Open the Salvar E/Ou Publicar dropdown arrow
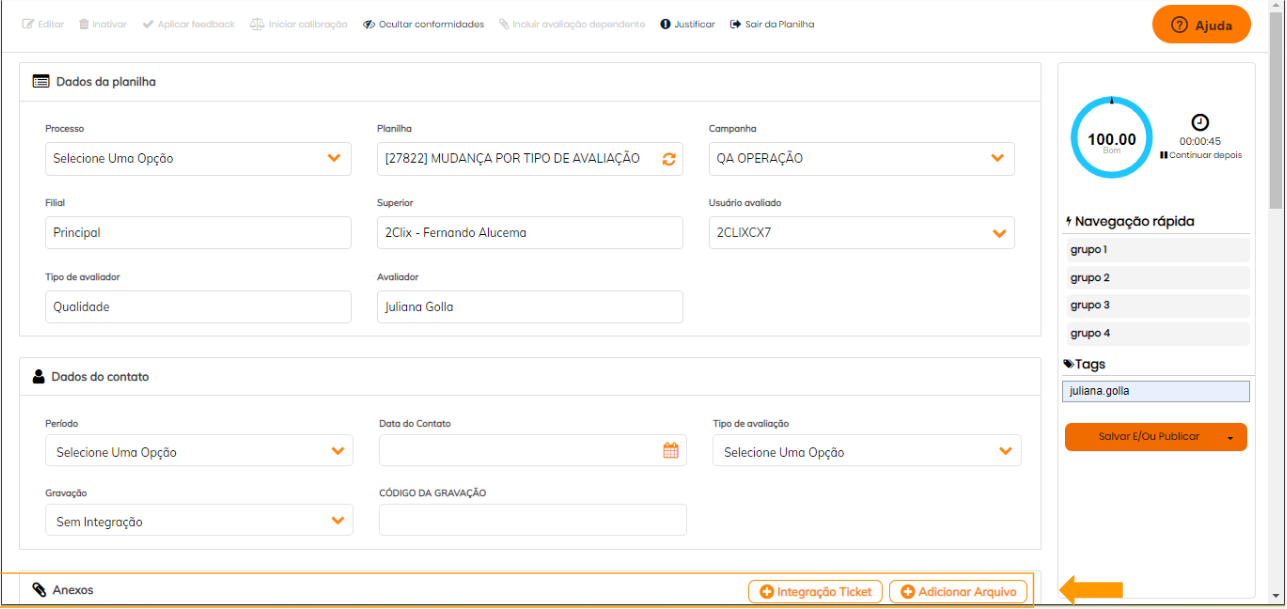1287x609 pixels. pos(1230,437)
